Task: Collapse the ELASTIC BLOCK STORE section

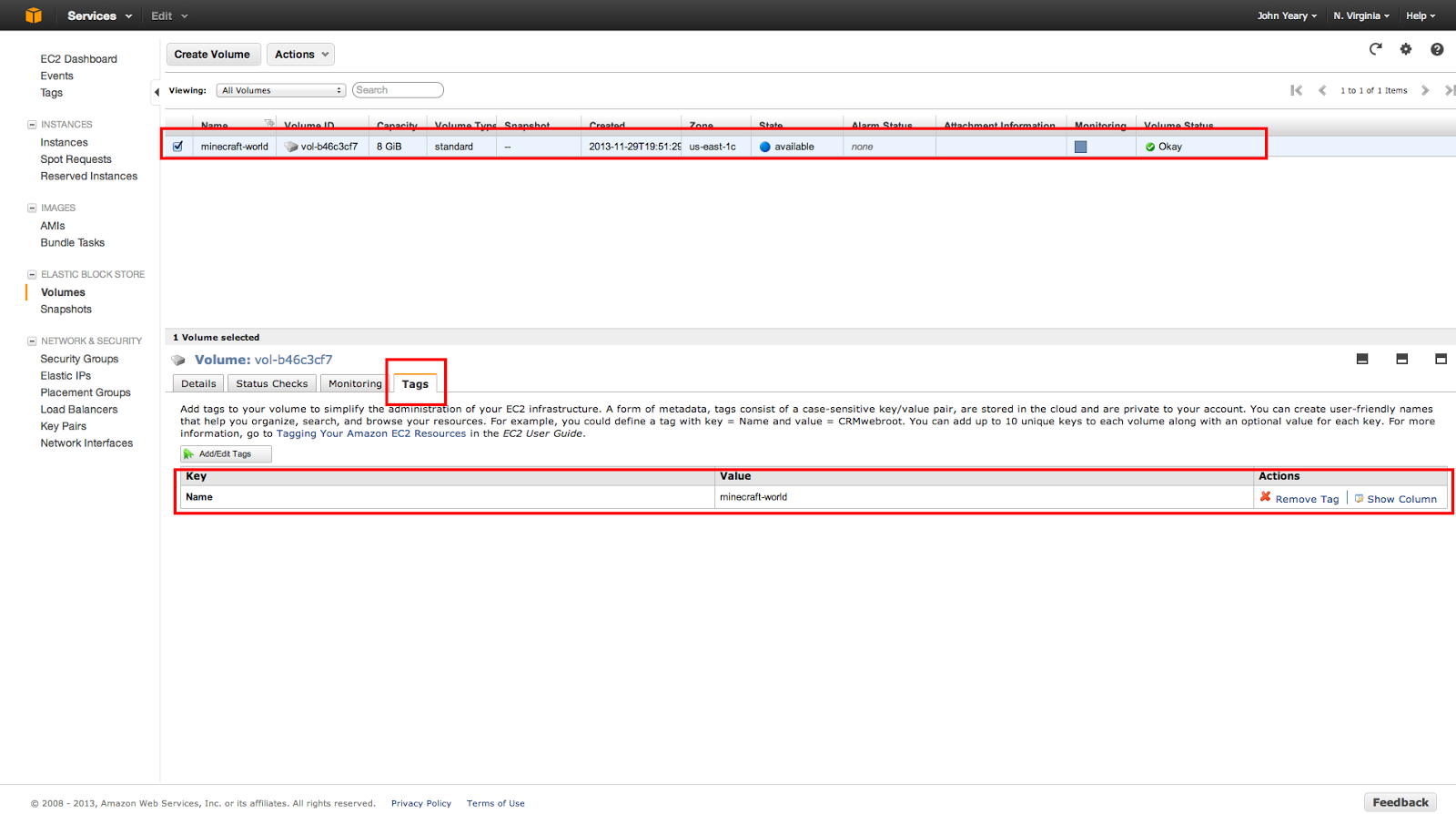Action: (32, 275)
